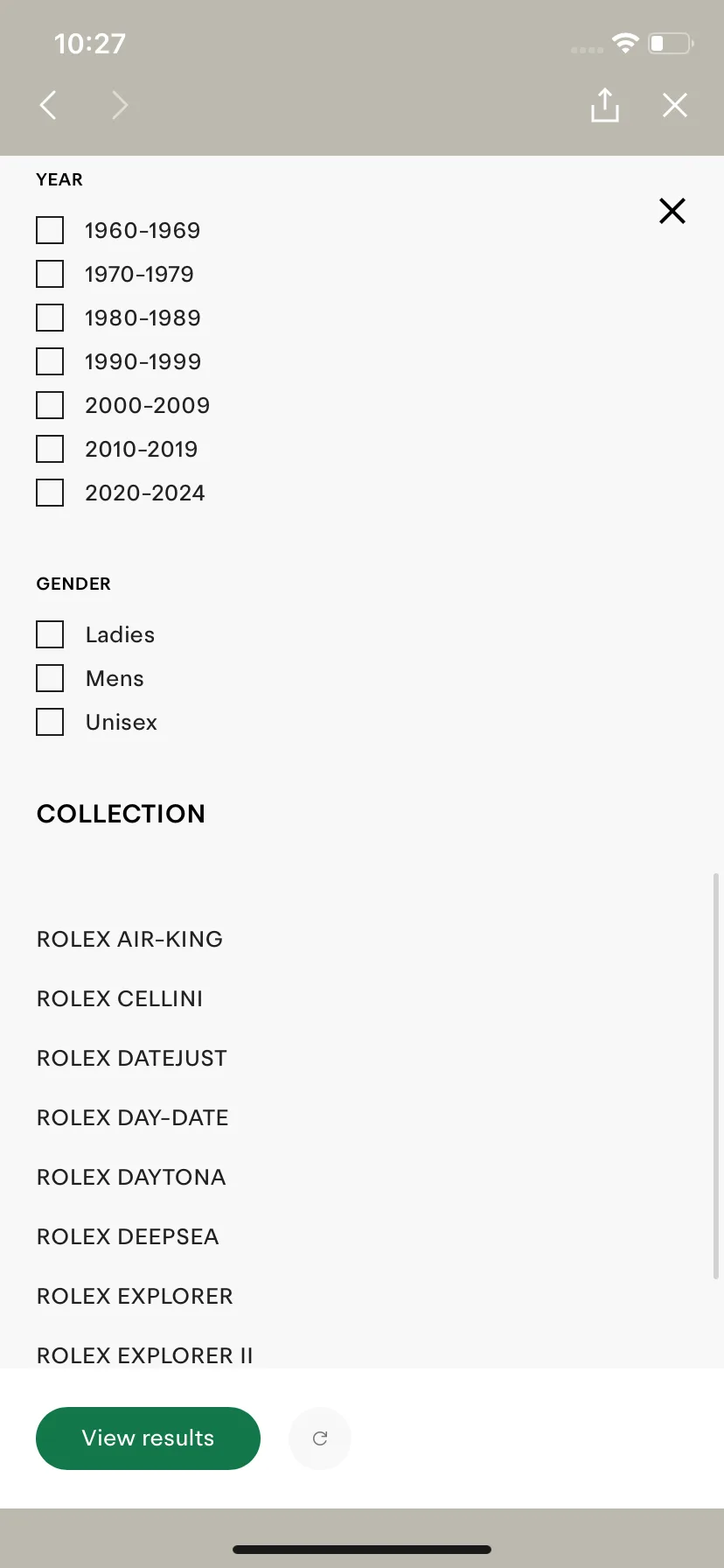Dismiss the filter panel with black X
Image resolution: width=724 pixels, height=1568 pixels.
pos(672,211)
